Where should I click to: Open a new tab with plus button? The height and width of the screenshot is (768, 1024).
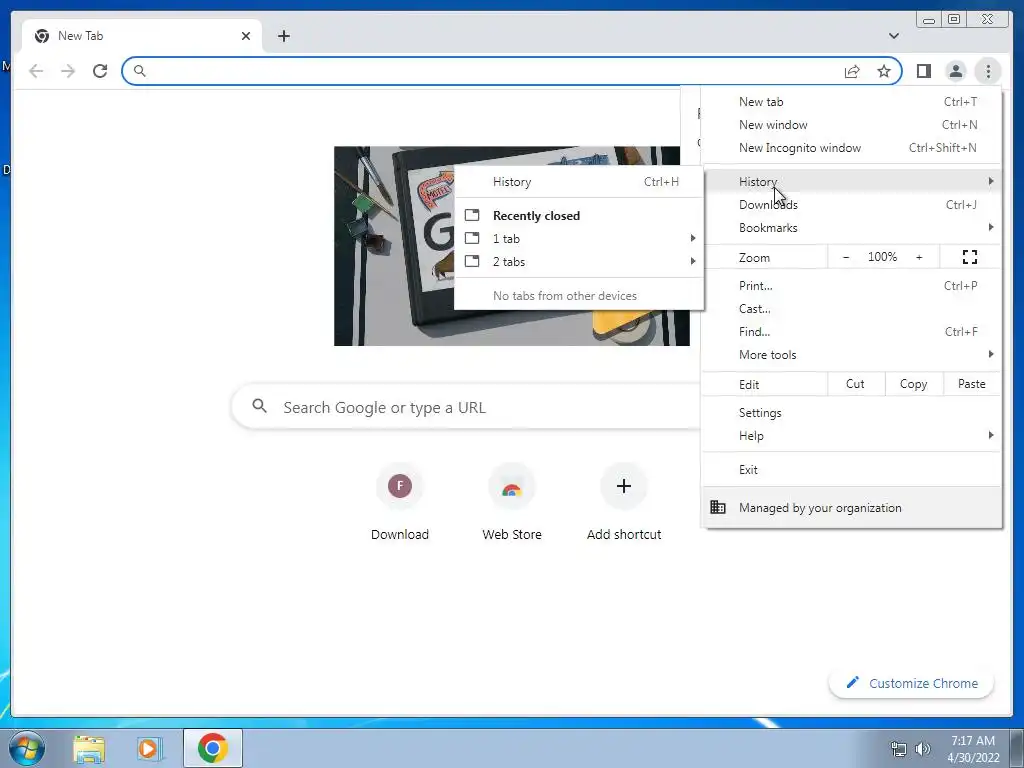point(283,36)
